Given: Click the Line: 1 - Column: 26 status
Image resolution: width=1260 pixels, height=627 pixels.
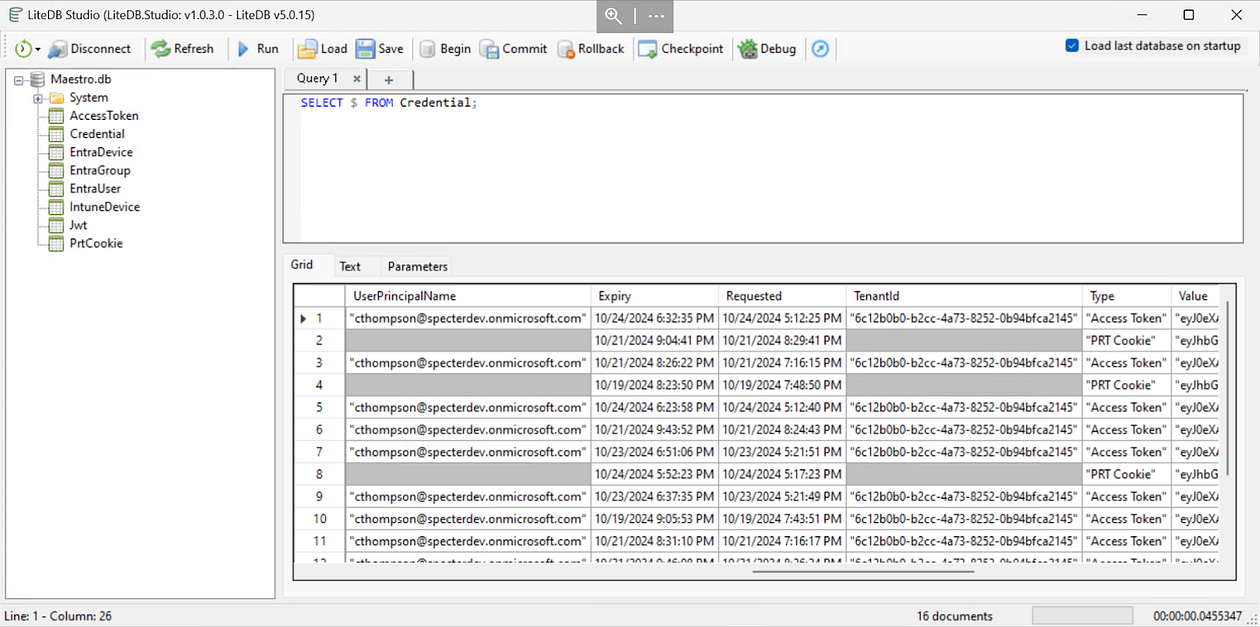Looking at the screenshot, I should tap(58, 616).
